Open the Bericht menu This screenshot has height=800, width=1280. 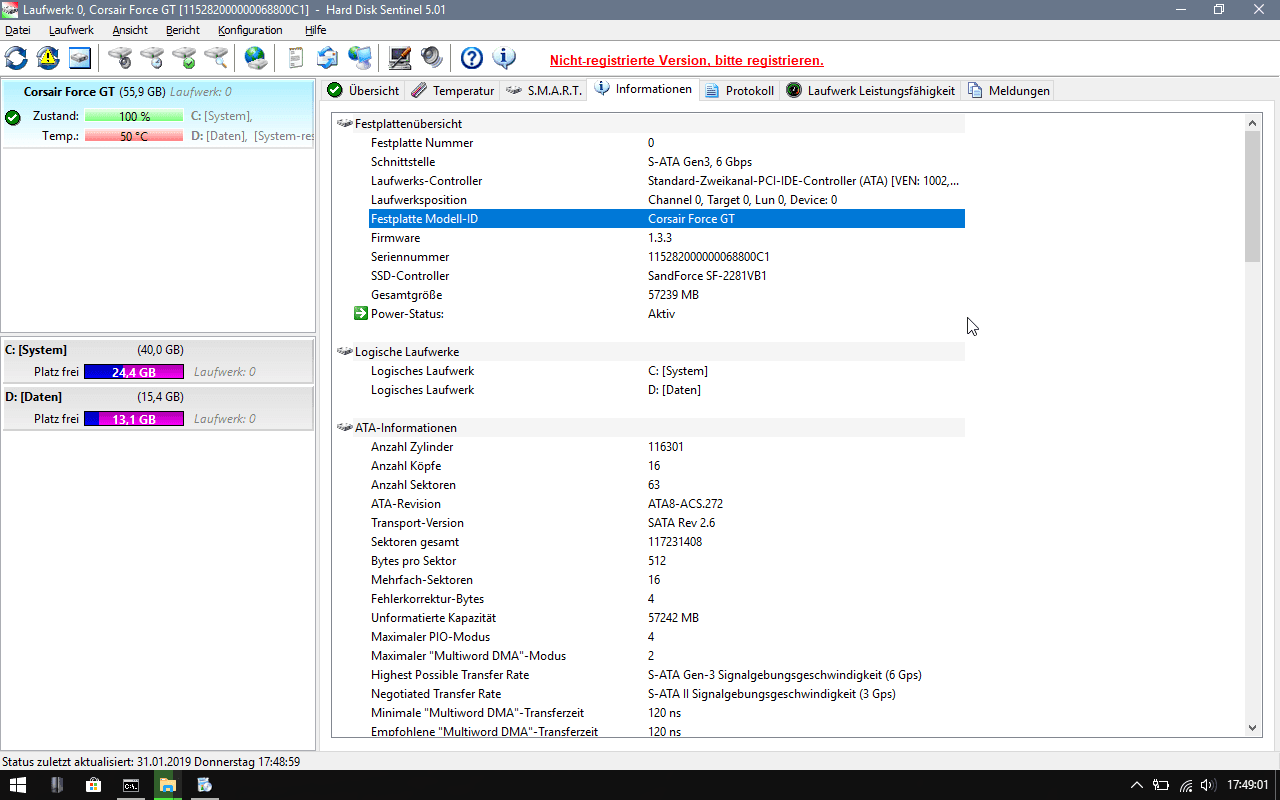coord(183,30)
